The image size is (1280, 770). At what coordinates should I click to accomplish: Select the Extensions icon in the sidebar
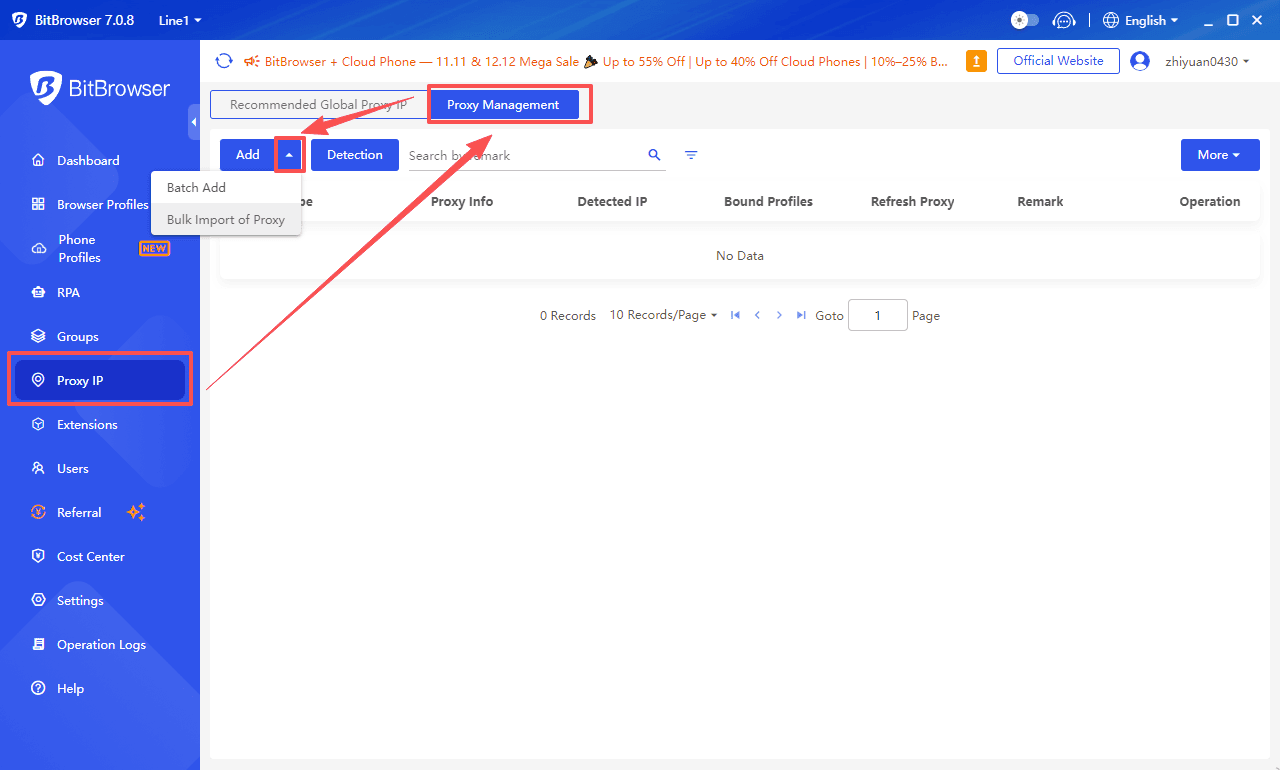(38, 424)
